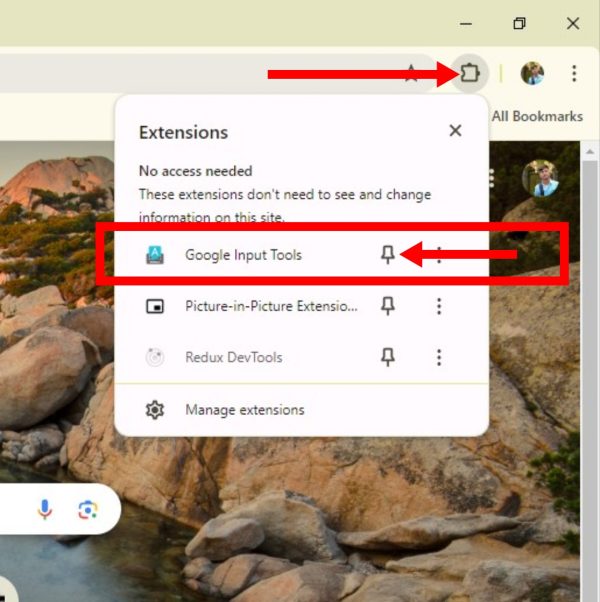Search by image with Google Lens icon

tap(88, 509)
